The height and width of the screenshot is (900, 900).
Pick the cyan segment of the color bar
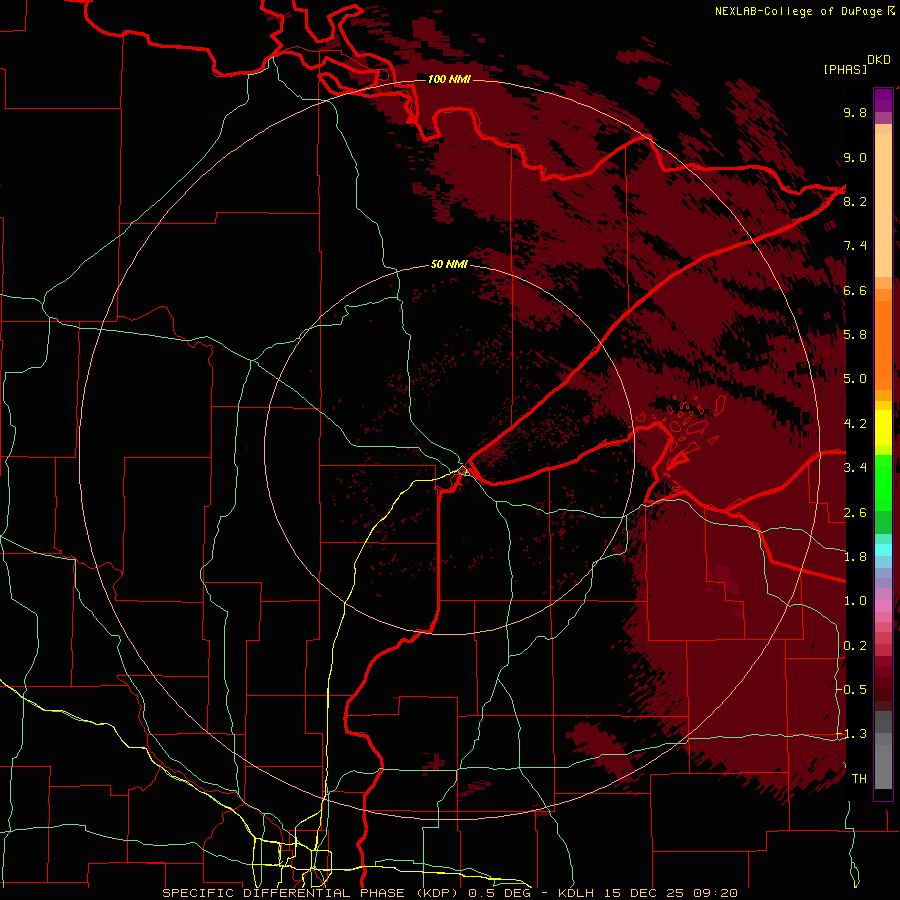(883, 550)
